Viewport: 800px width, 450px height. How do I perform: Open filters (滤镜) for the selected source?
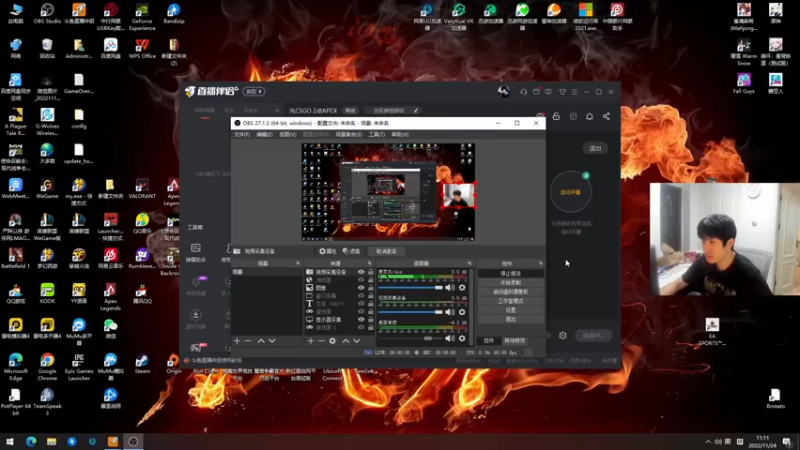tap(351, 251)
